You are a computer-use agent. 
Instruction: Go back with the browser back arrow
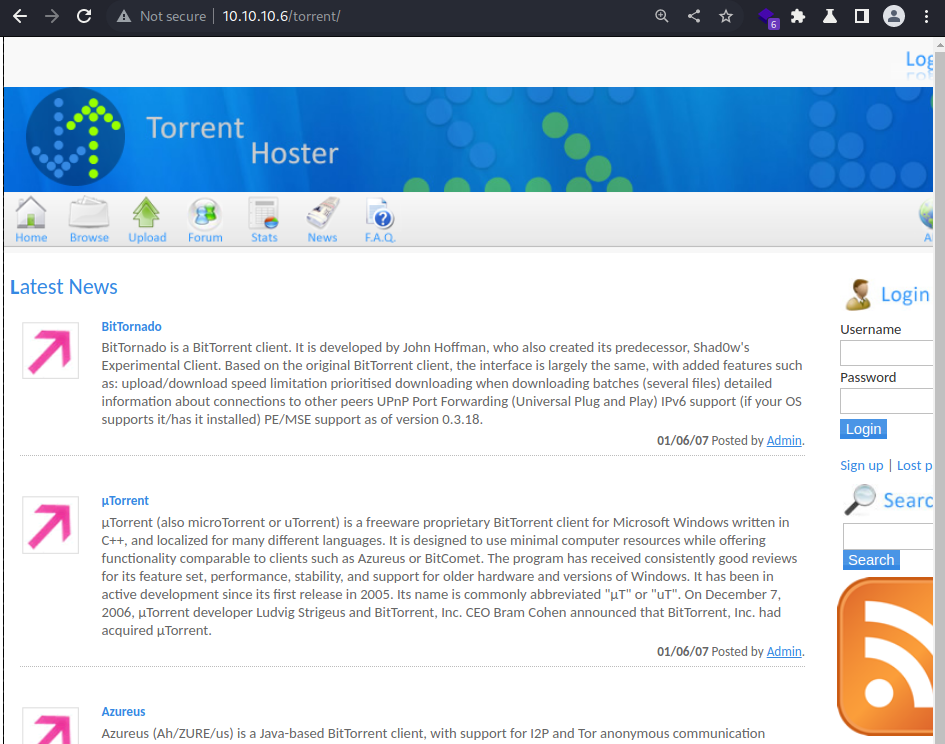click(20, 16)
